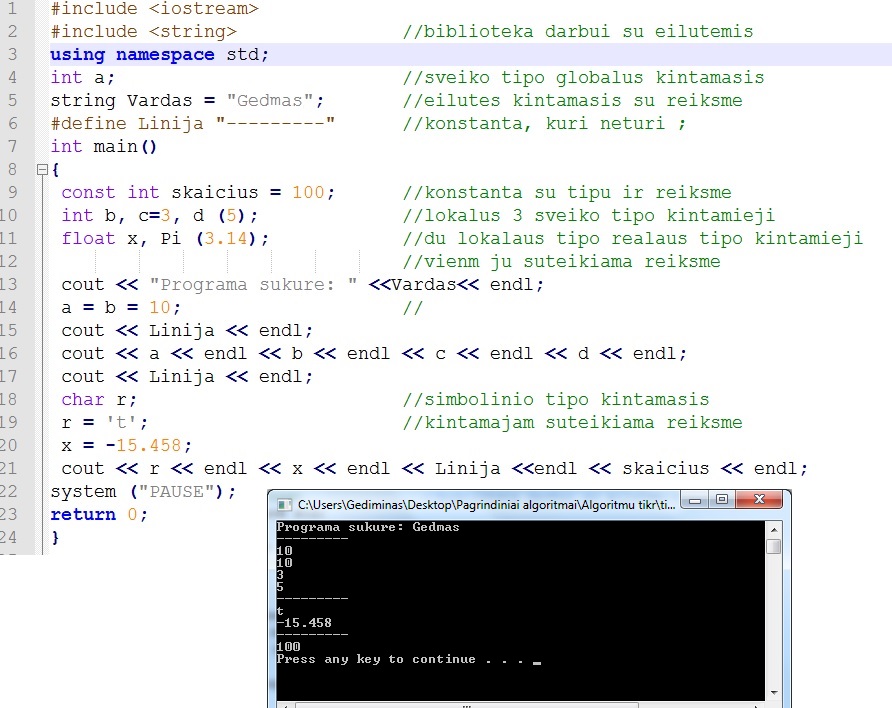The width and height of the screenshot is (892, 708).
Task: Click the cout statement printing r and skaicius
Action: click(435, 469)
